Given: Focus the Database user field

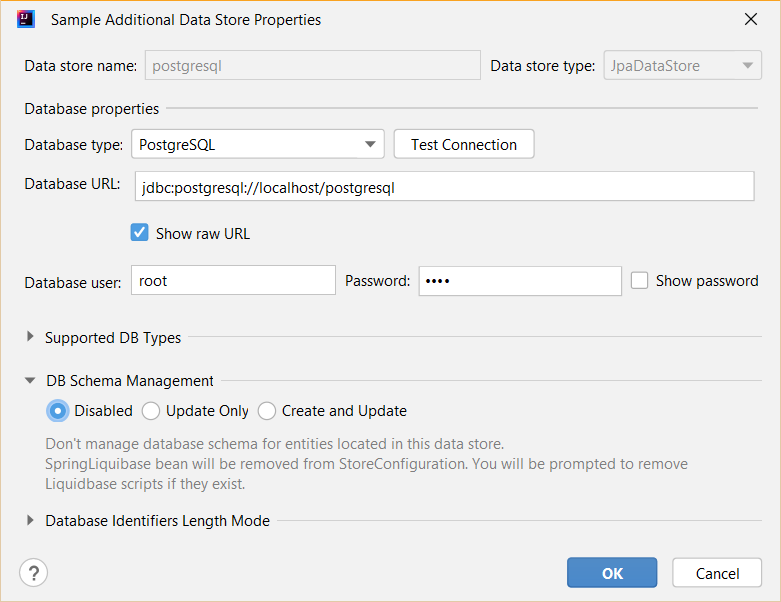Looking at the screenshot, I should click(x=233, y=280).
